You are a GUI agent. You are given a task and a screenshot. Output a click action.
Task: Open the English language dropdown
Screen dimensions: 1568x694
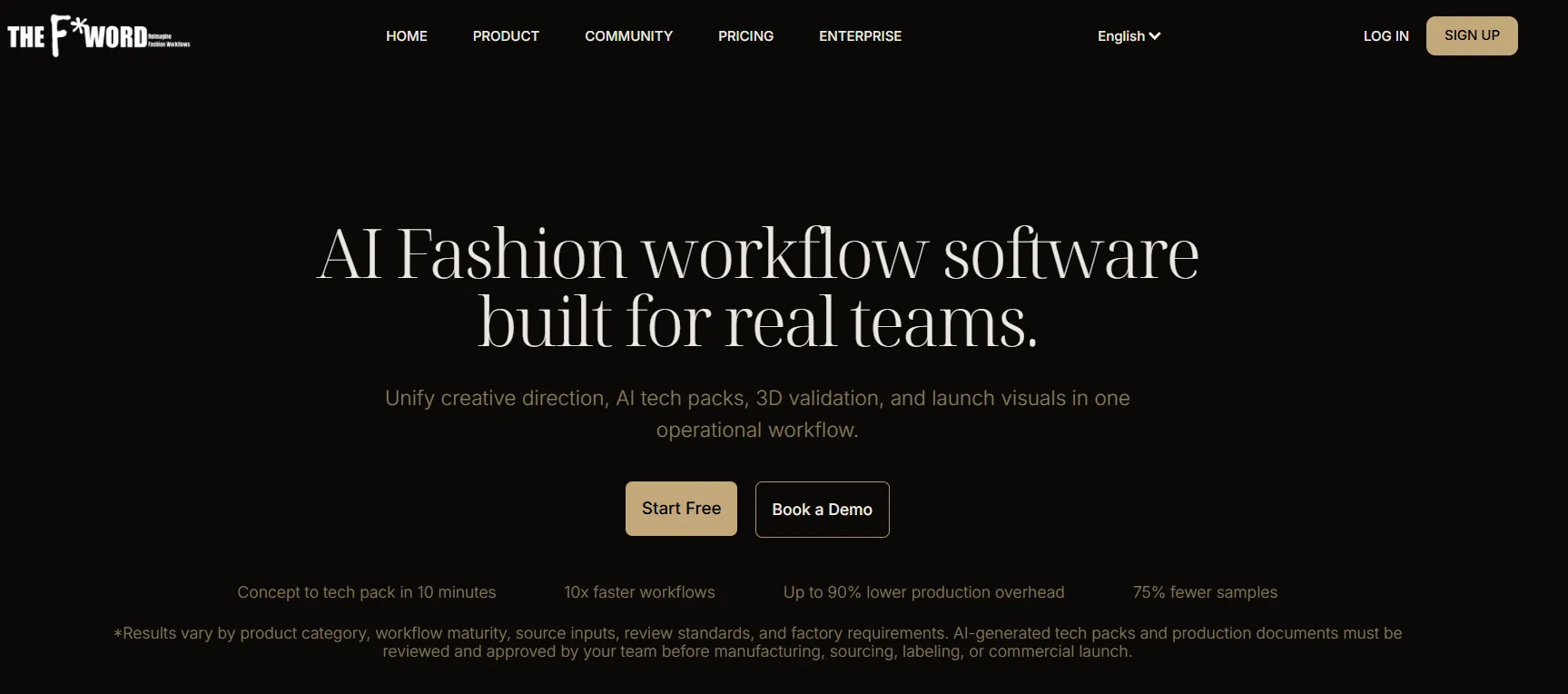point(1129,36)
